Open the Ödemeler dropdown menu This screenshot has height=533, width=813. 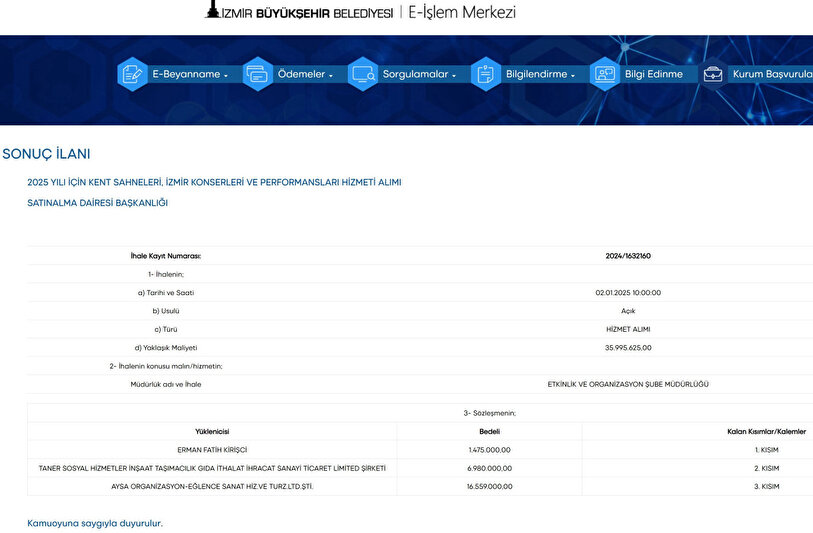(305, 75)
